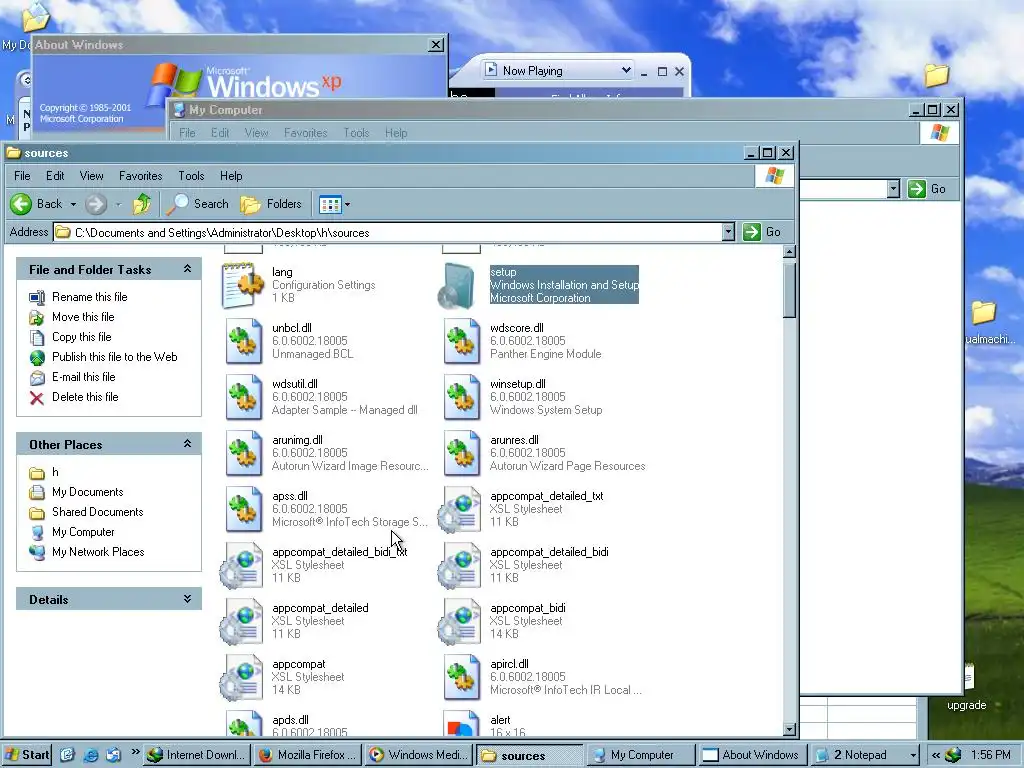Select the winsetup.dll file icon

click(x=461, y=397)
